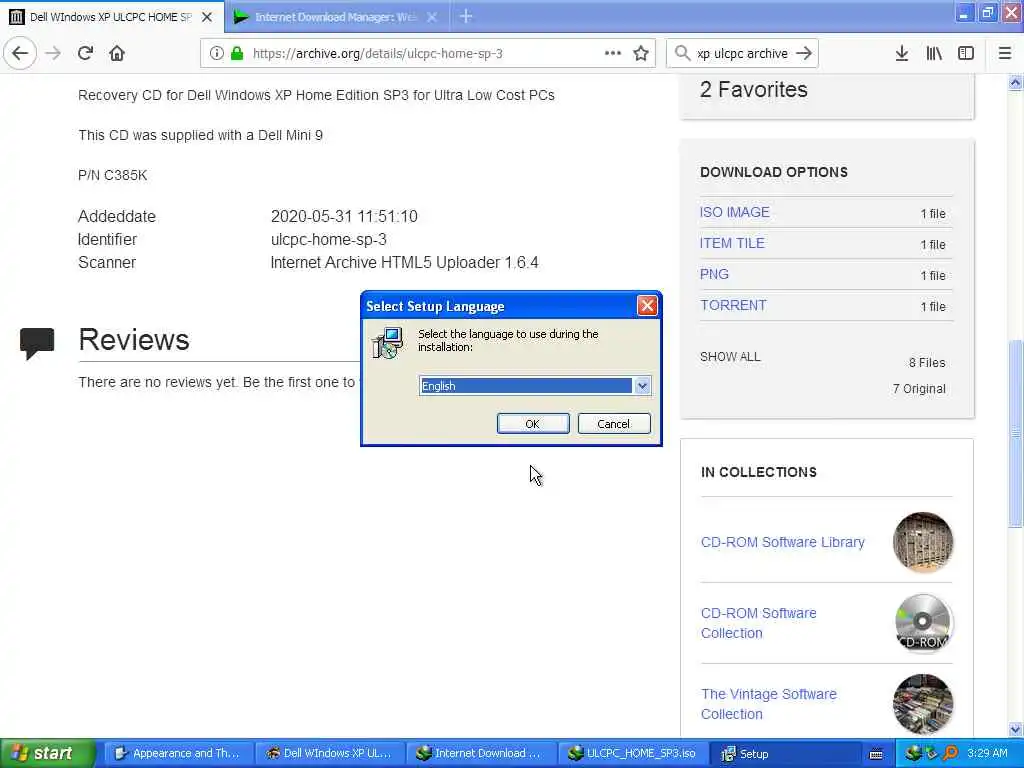Screen dimensions: 1024x768
Task: Open page actions three-dot menu
Action: (x=613, y=53)
